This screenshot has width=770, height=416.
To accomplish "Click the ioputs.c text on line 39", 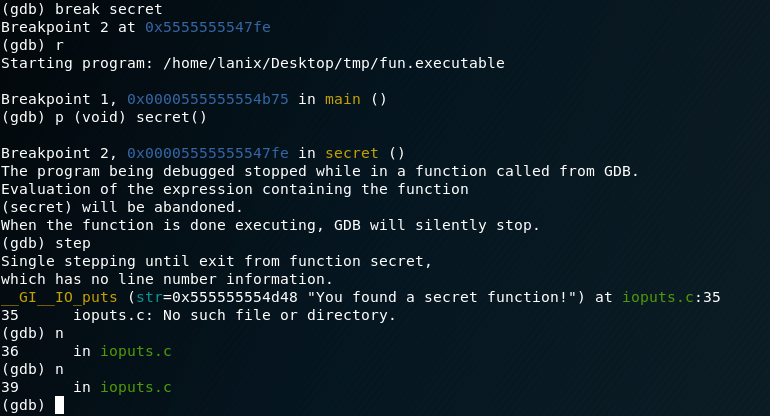I will [x=136, y=388].
